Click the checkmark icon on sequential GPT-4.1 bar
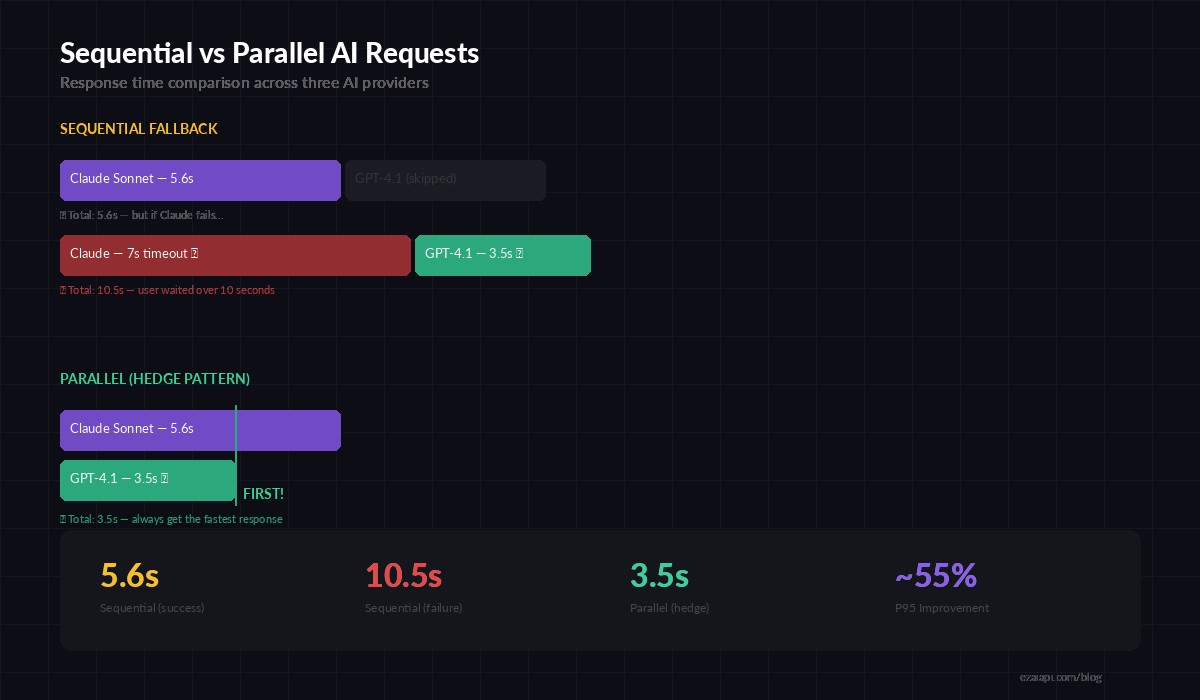1200x700 pixels. click(x=517, y=254)
